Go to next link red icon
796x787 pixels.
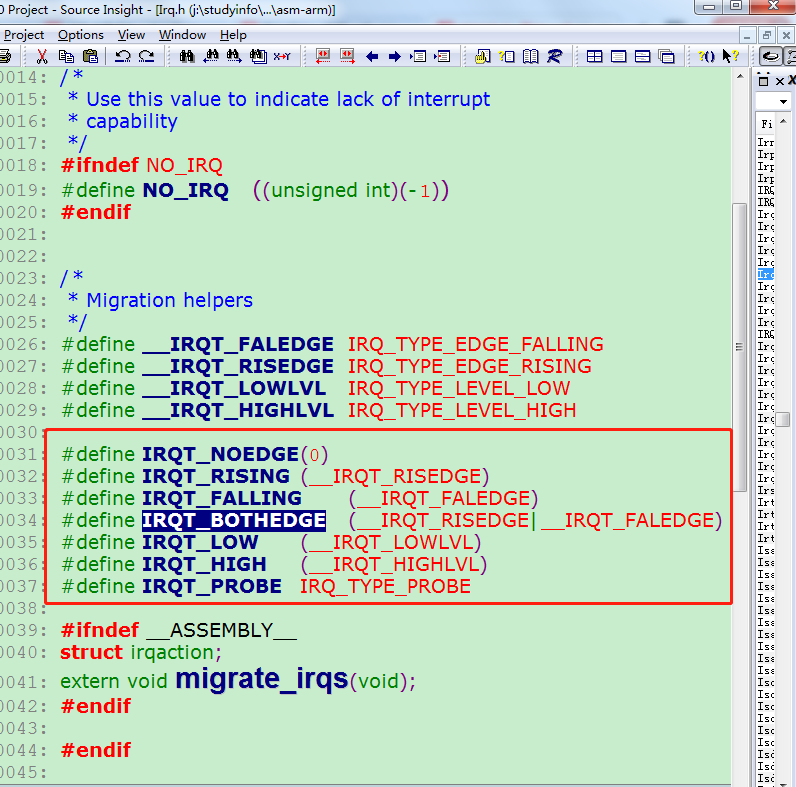coord(347,56)
